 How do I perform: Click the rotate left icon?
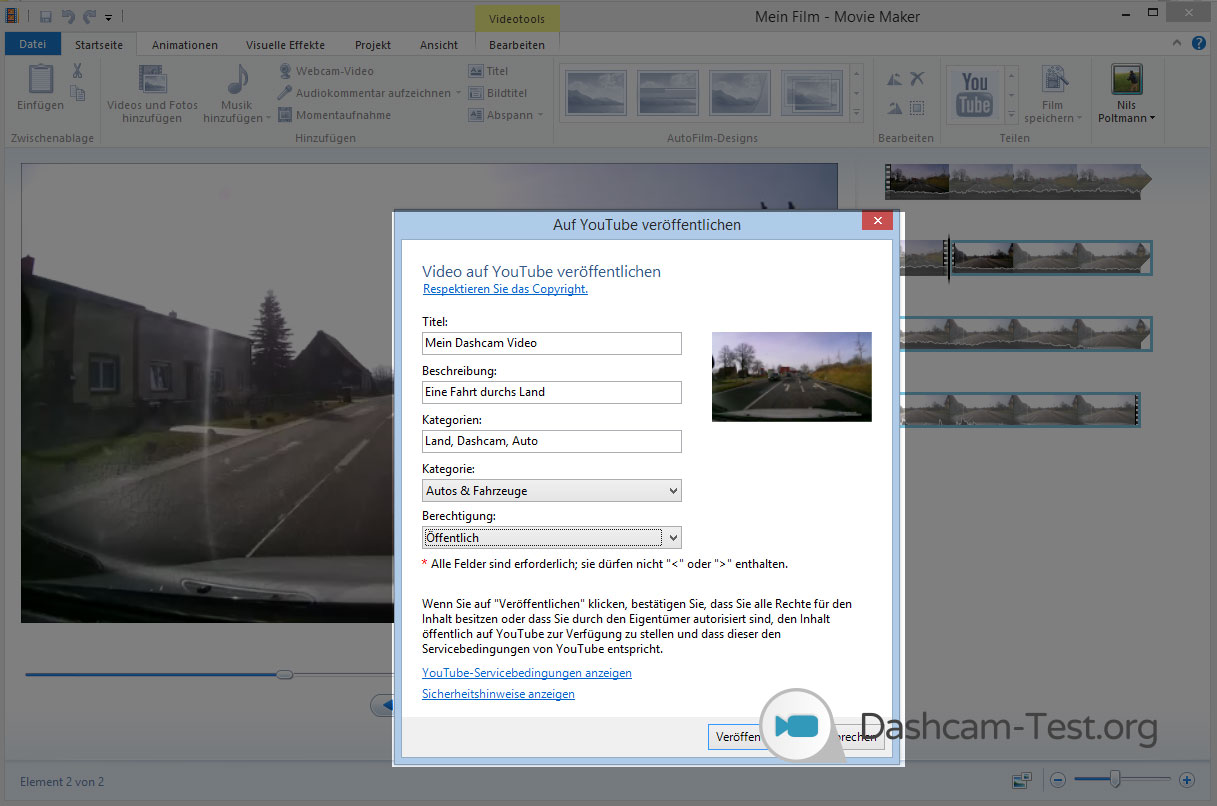(894, 79)
